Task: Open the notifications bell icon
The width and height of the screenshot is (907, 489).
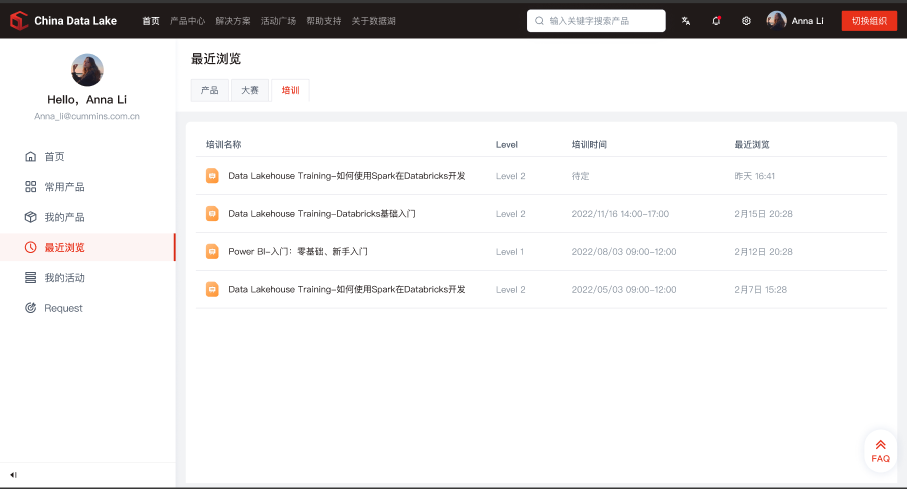Action: coord(716,21)
